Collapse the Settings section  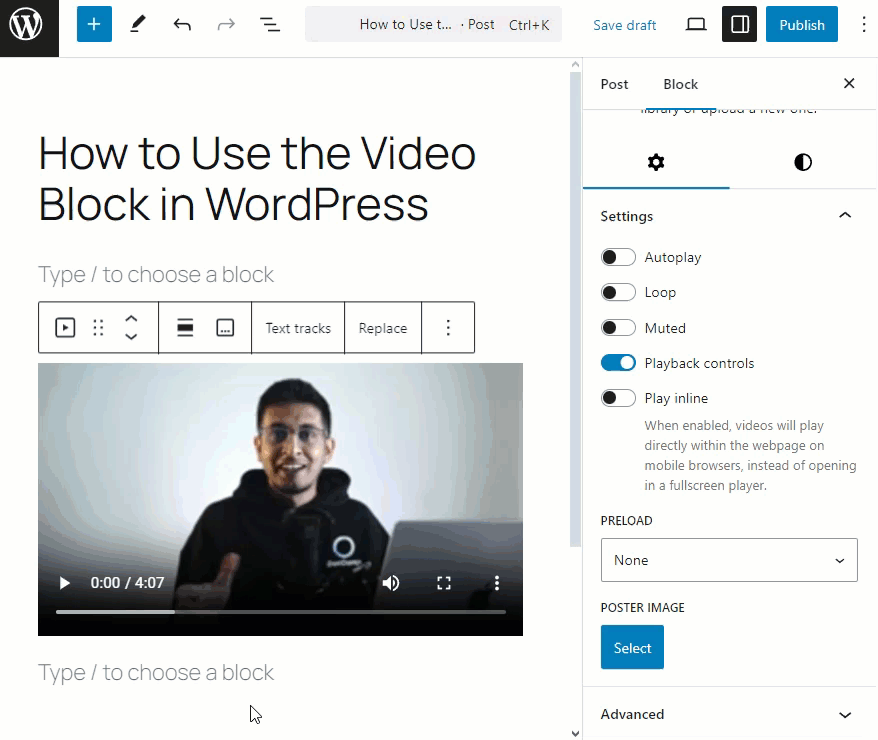click(x=729, y=216)
